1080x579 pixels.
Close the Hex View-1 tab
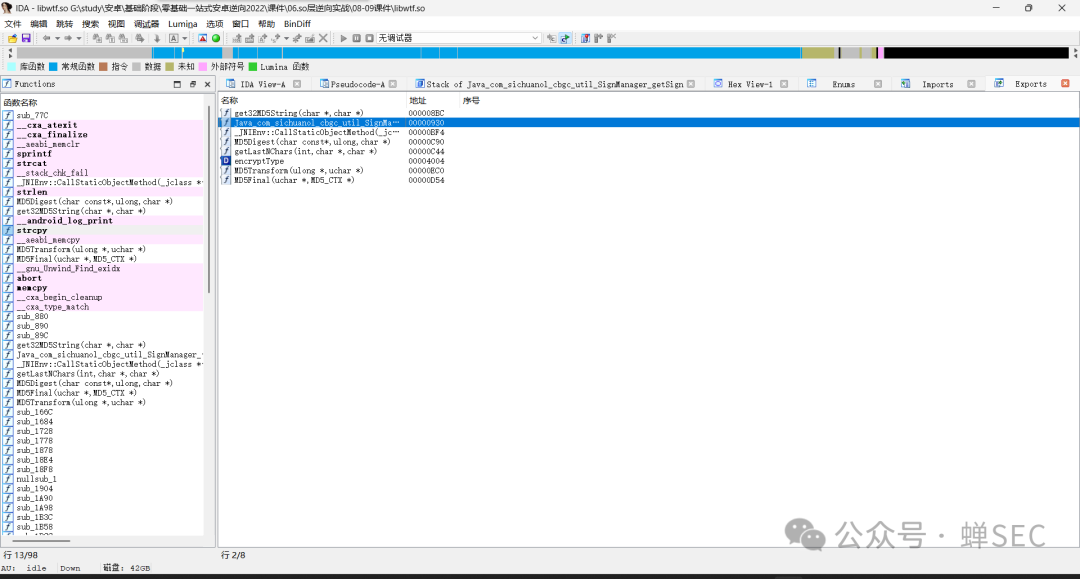(784, 84)
